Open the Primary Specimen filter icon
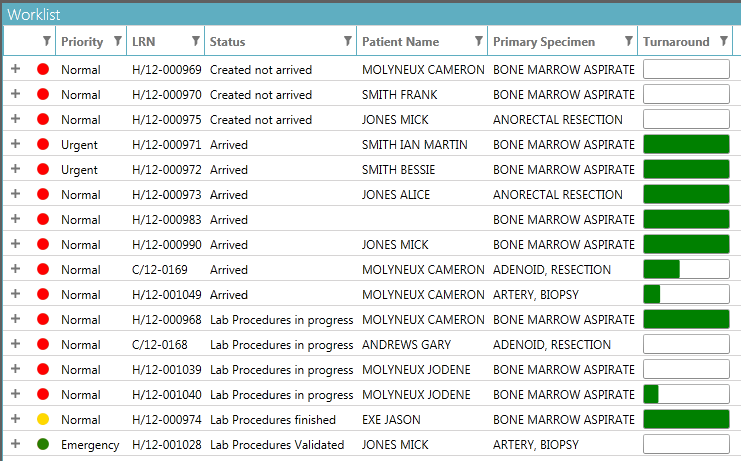Viewport: 741px width, 461px height. tap(628, 41)
